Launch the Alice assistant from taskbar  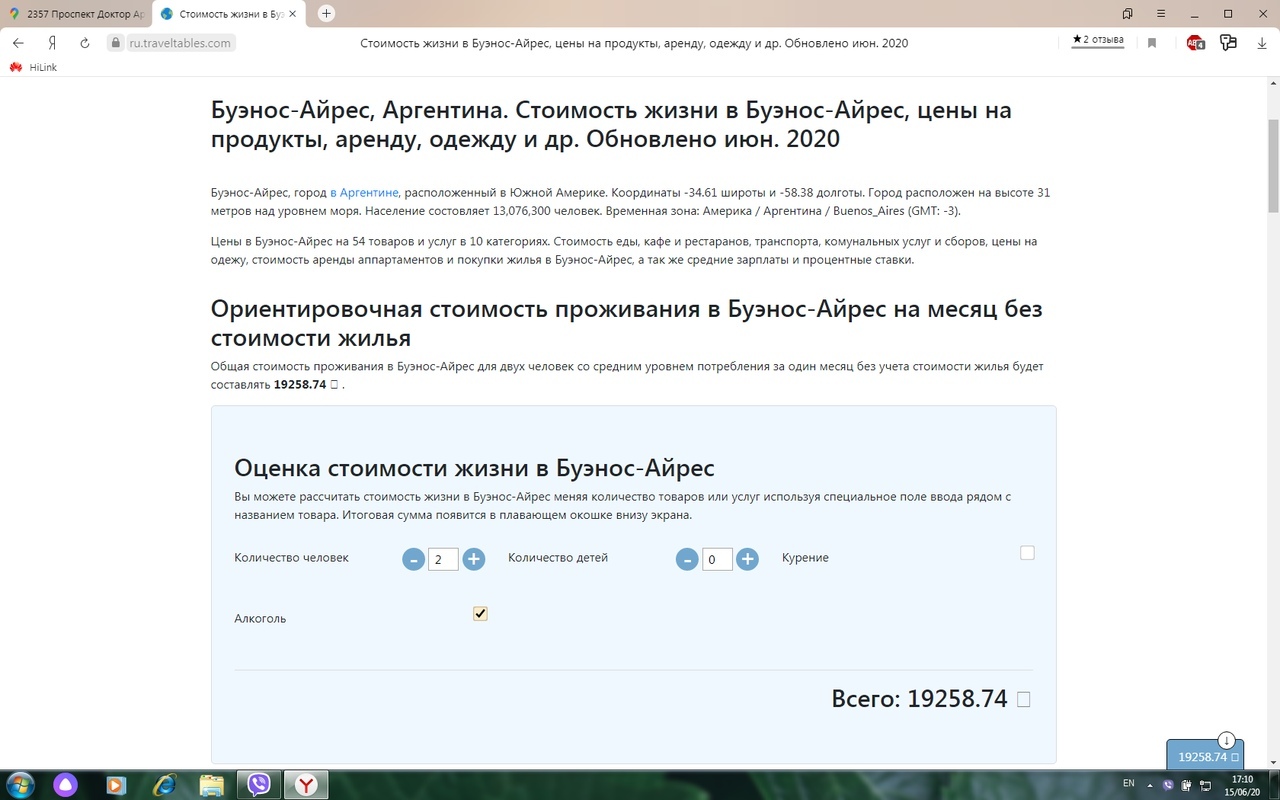(x=66, y=785)
